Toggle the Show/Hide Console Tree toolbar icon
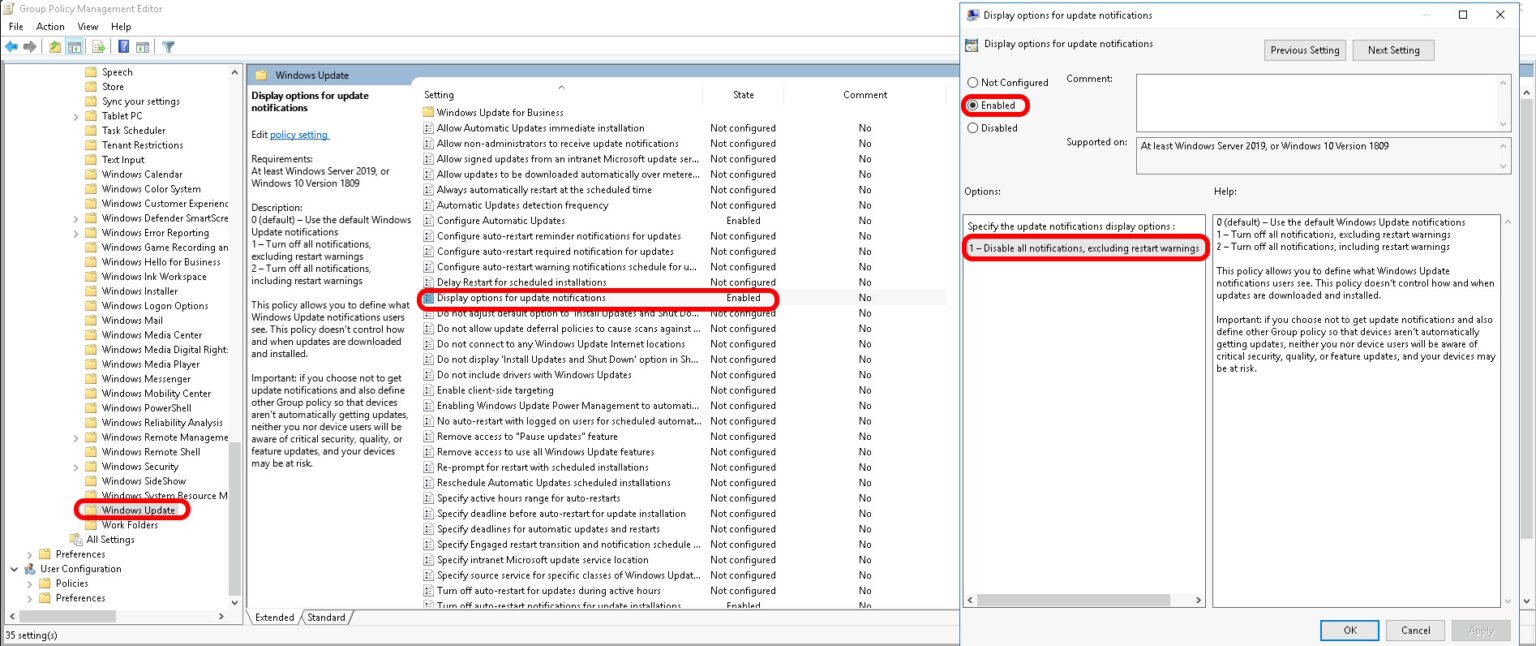Image resolution: width=1536 pixels, height=646 pixels. [73, 46]
